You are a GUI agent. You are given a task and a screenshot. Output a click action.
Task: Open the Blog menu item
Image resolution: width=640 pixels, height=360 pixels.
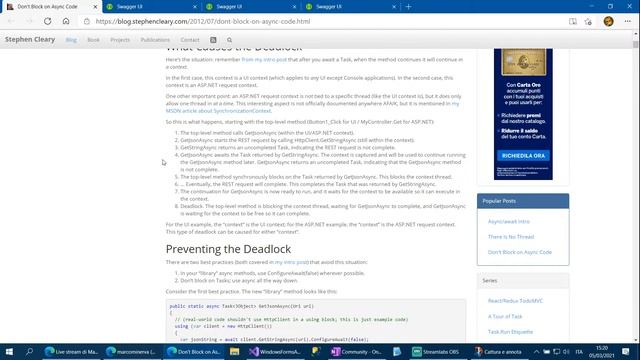[71, 40]
